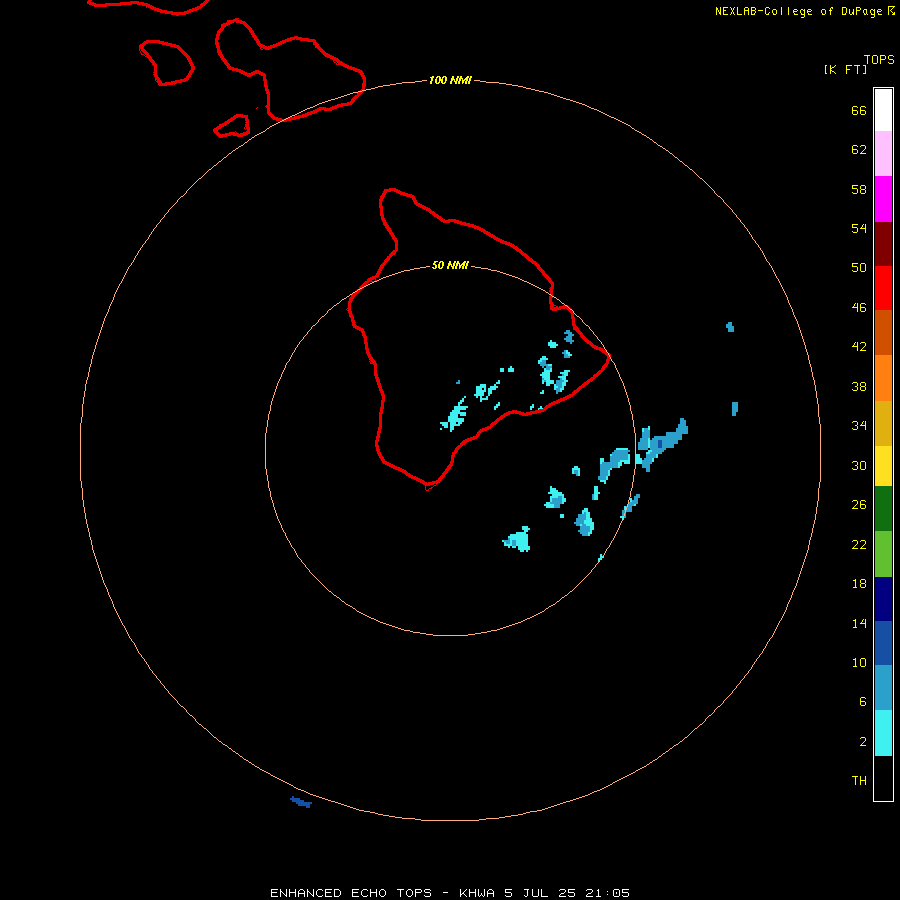Click the light green 26 kft swatch
The width and height of the screenshot is (900, 900).
(x=883, y=554)
